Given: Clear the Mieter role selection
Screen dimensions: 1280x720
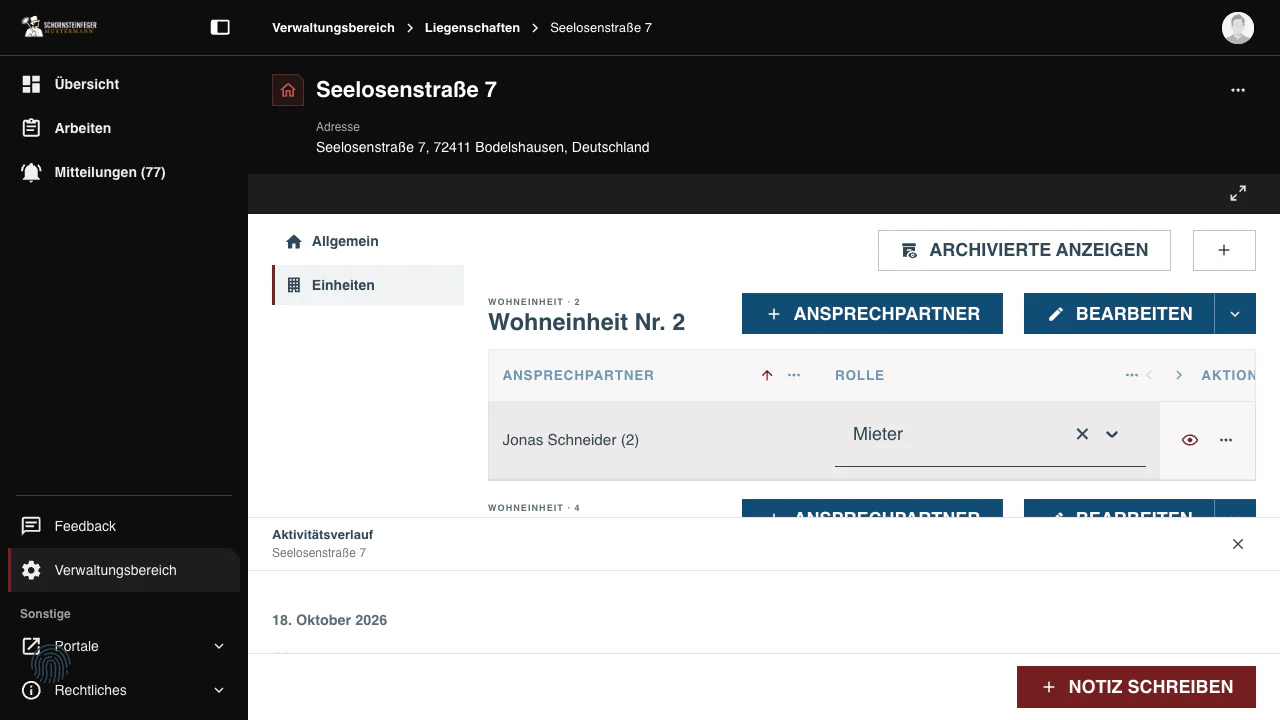Looking at the screenshot, I should (1082, 434).
